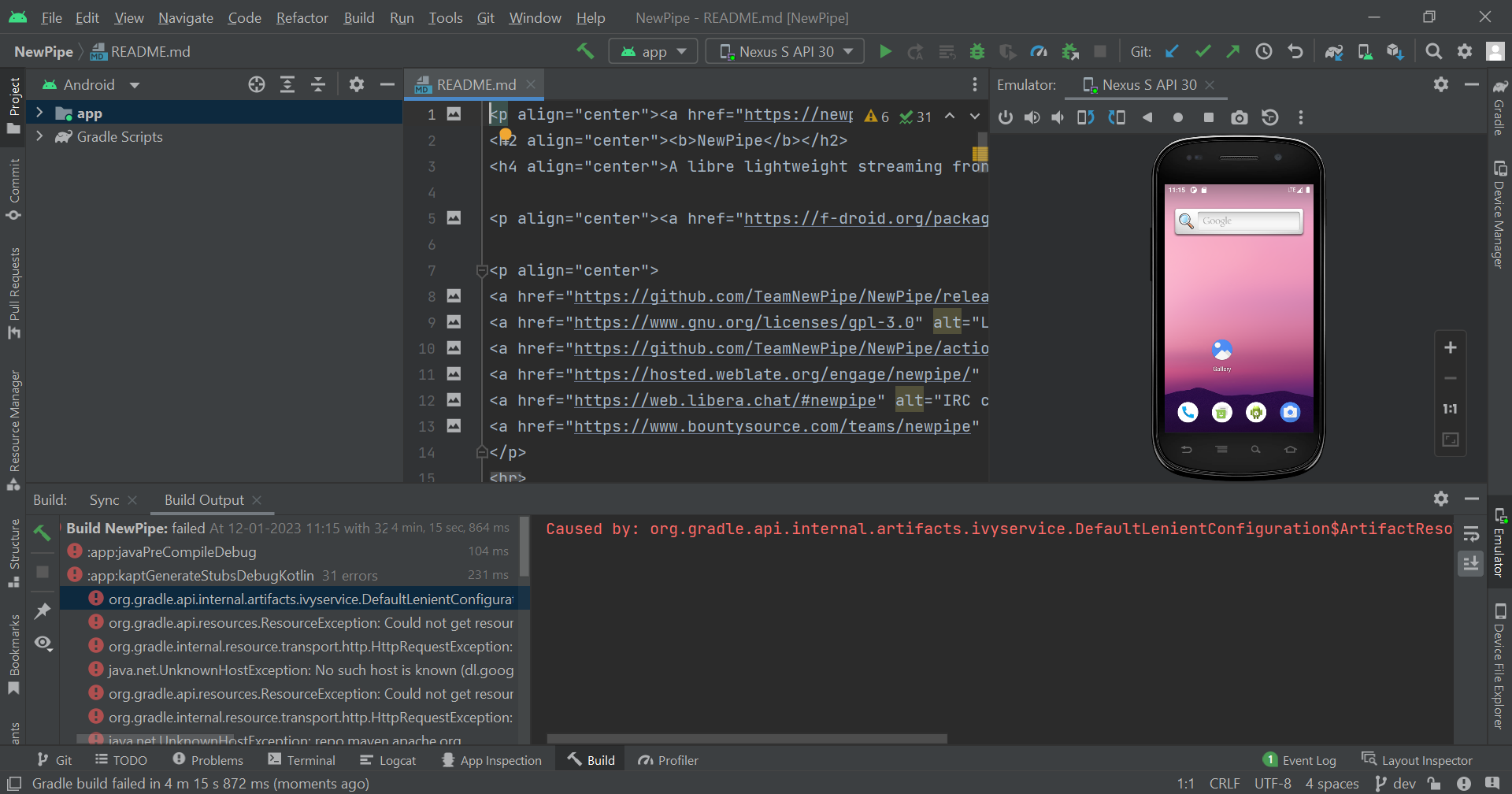The image size is (1512, 794).
Task: Toggle soft-wrap in Build Output console
Action: point(1471,534)
